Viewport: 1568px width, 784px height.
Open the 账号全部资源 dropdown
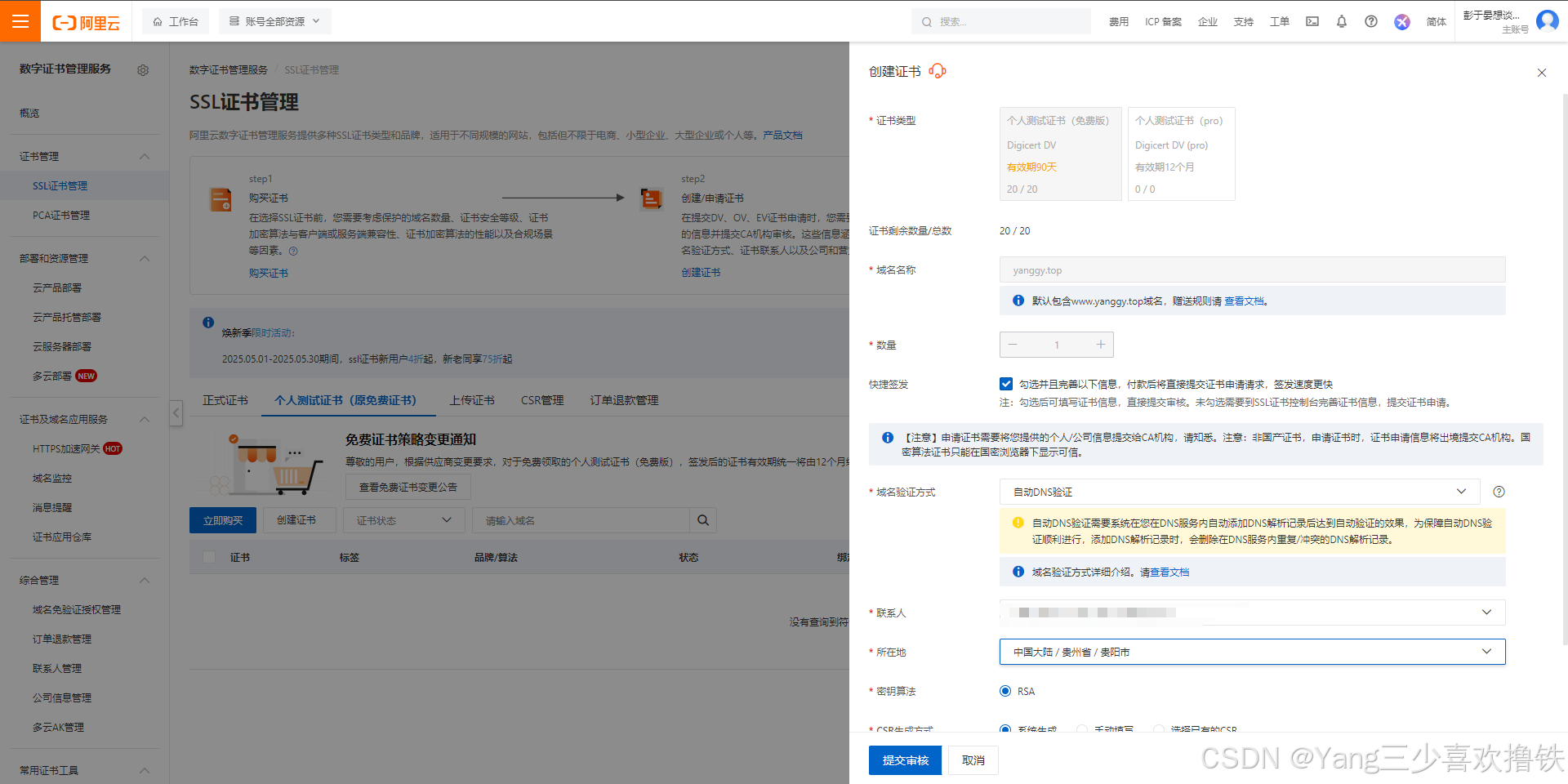click(x=275, y=21)
